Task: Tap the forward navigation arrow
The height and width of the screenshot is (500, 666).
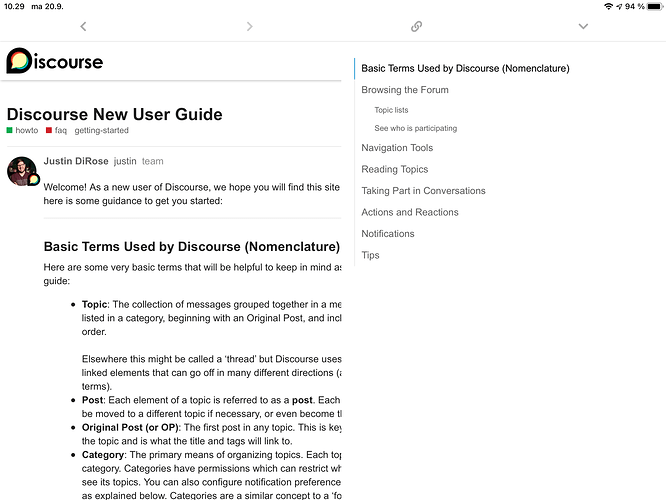Action: click(250, 26)
